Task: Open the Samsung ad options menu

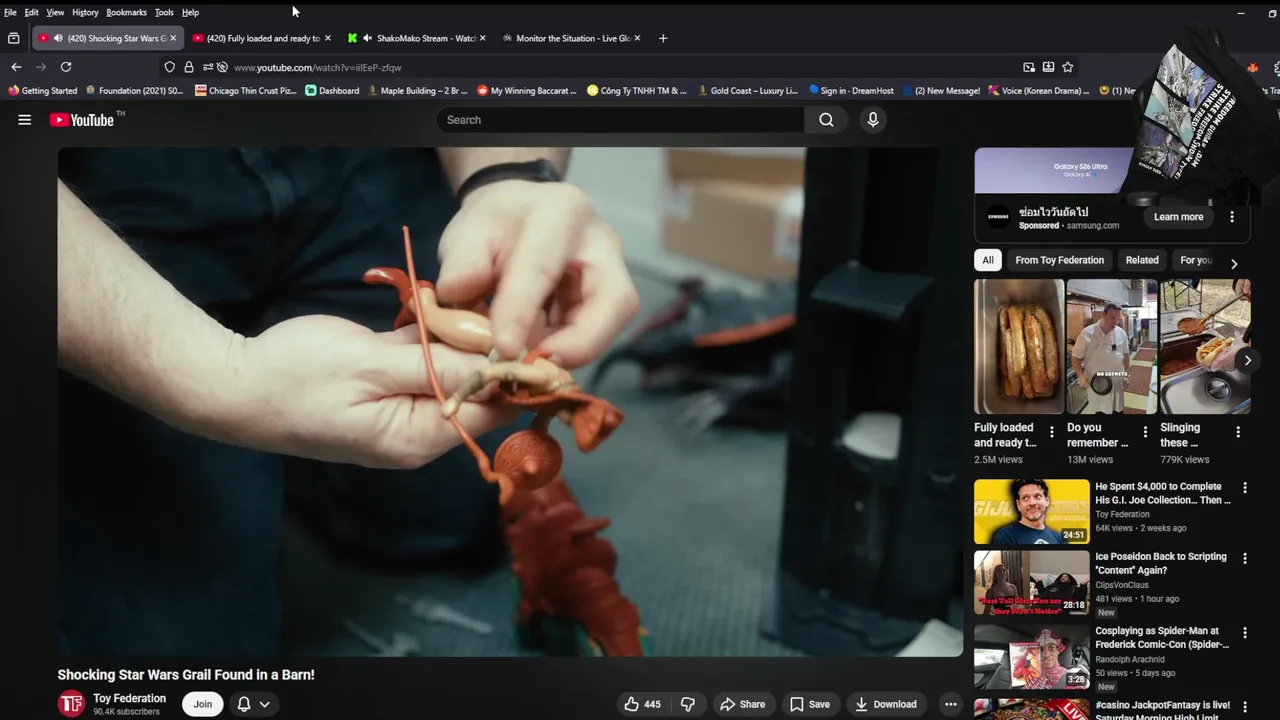Action: pos(1232,217)
